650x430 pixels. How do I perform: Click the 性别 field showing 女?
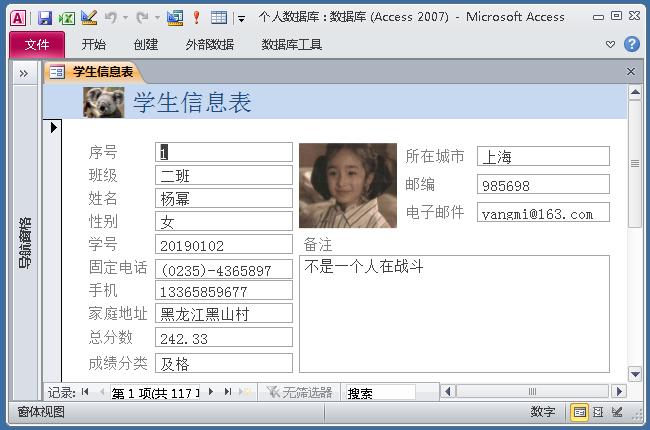click(x=224, y=221)
